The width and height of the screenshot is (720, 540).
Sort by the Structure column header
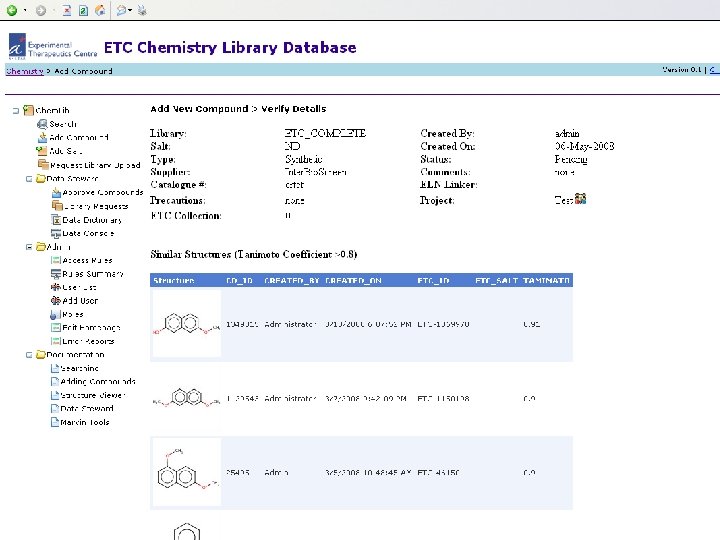174,281
